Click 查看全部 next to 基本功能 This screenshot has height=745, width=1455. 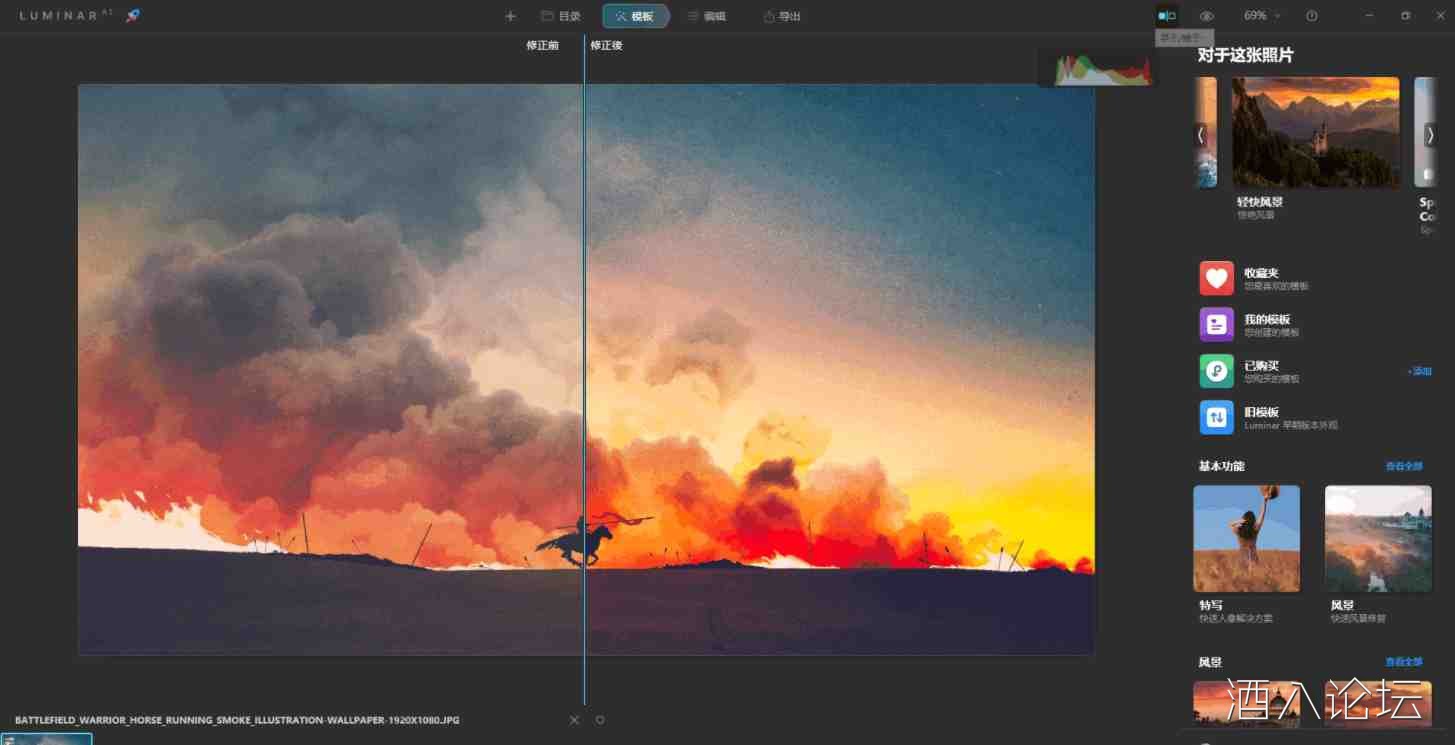click(1404, 466)
